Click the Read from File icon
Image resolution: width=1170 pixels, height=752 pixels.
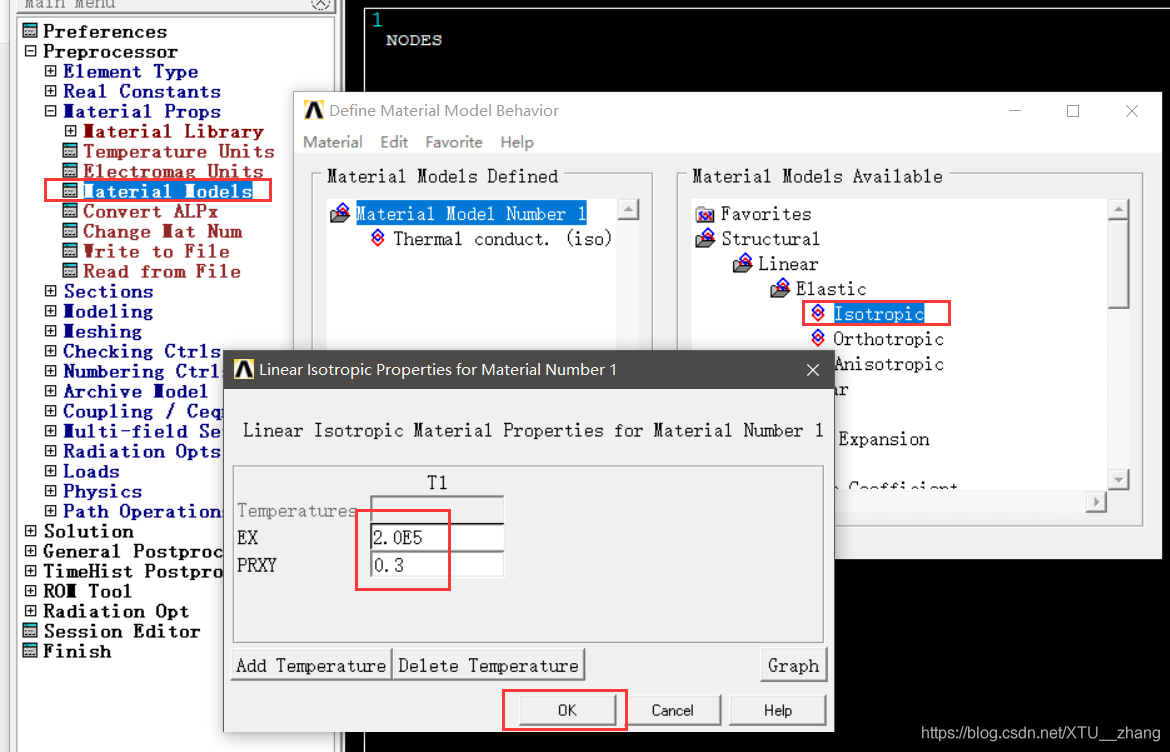[70, 272]
